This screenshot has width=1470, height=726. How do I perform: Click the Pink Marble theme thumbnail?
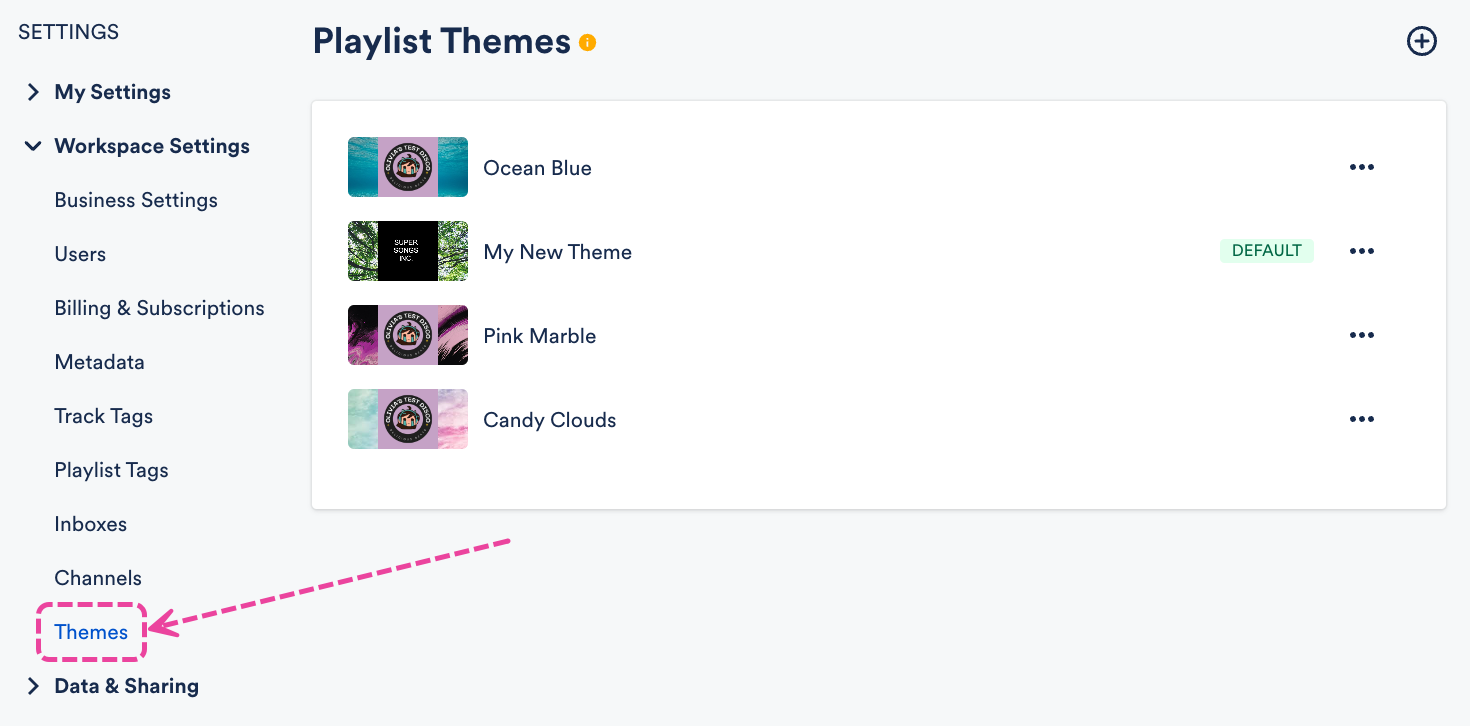pyautogui.click(x=407, y=335)
